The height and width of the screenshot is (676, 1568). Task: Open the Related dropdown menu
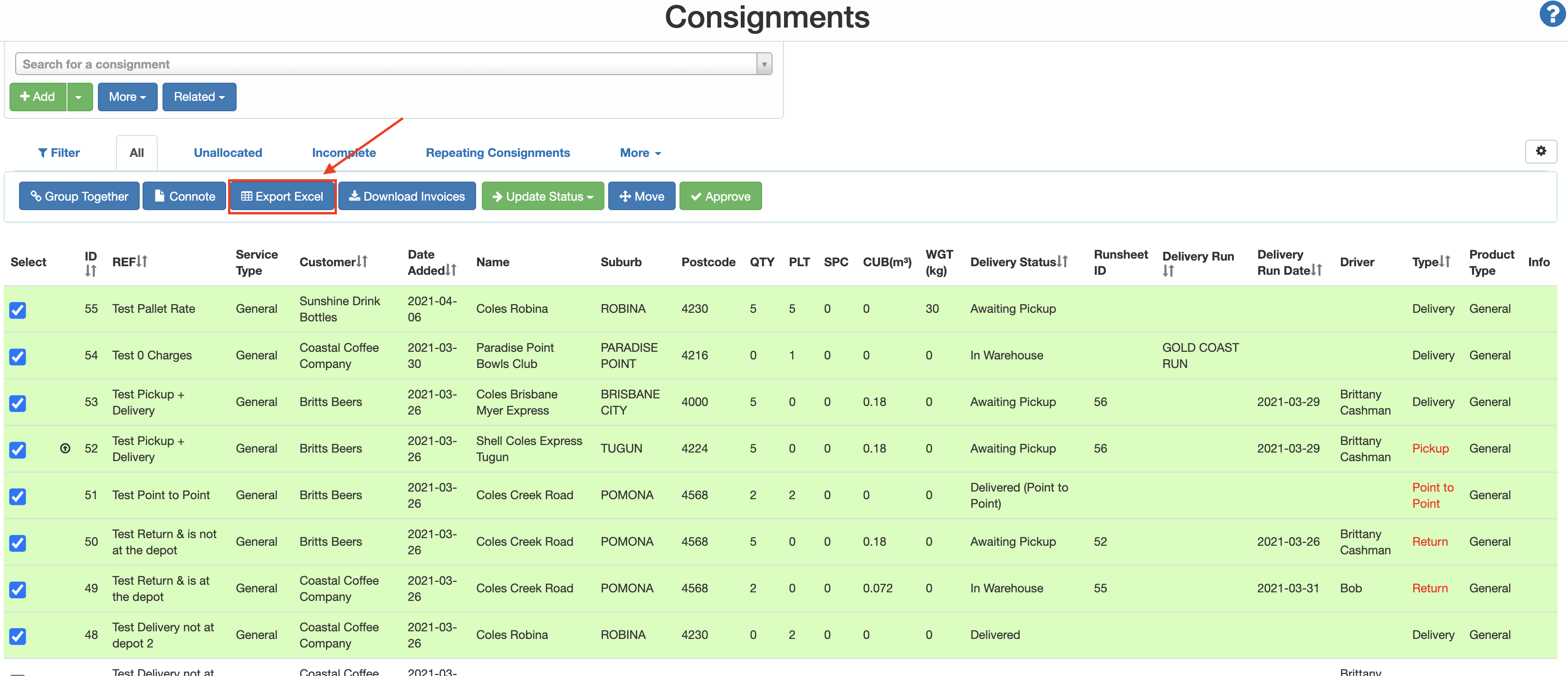[199, 96]
